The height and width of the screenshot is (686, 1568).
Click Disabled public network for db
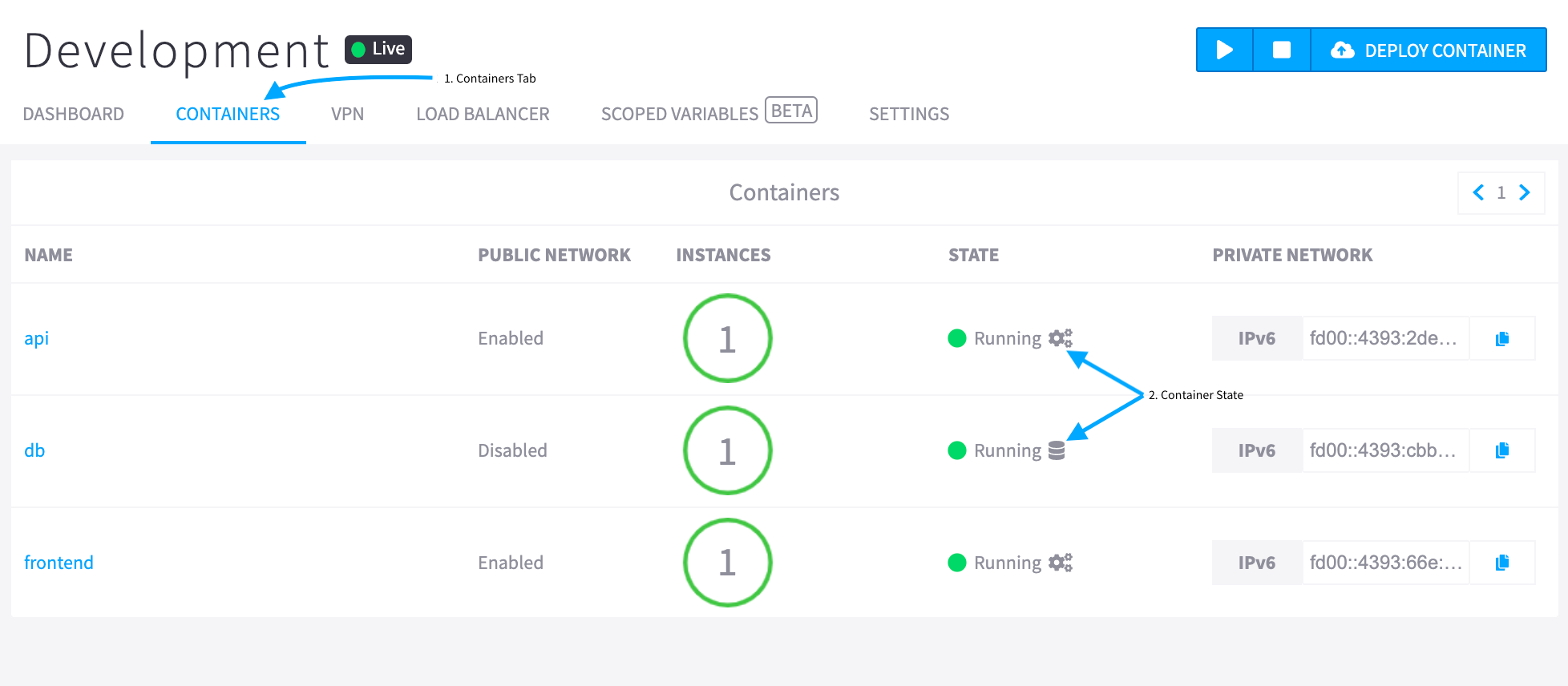pos(512,450)
